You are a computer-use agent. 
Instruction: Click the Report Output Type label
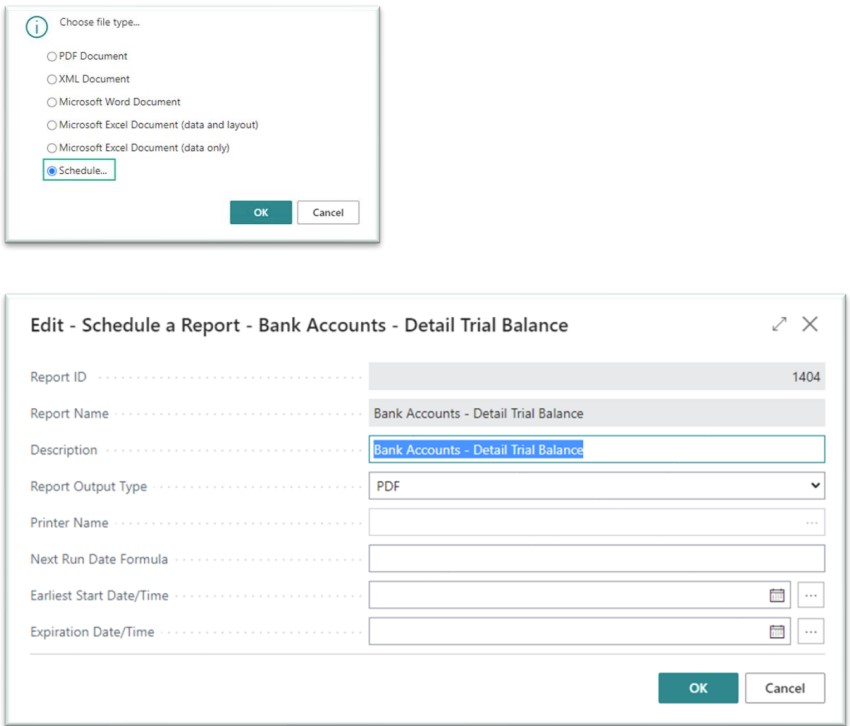pyautogui.click(x=88, y=486)
